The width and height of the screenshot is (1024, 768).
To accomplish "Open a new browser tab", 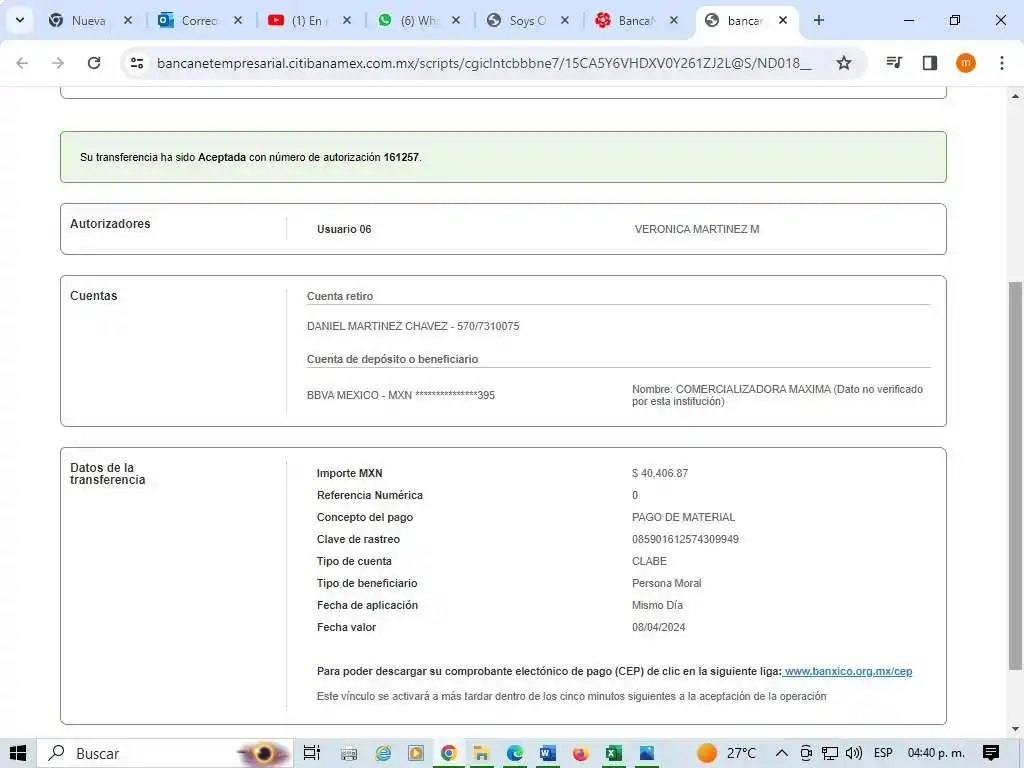I will tap(819, 20).
